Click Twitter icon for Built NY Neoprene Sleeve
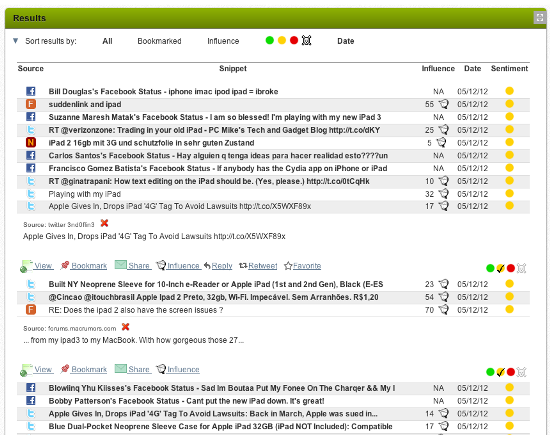 (x=31, y=284)
